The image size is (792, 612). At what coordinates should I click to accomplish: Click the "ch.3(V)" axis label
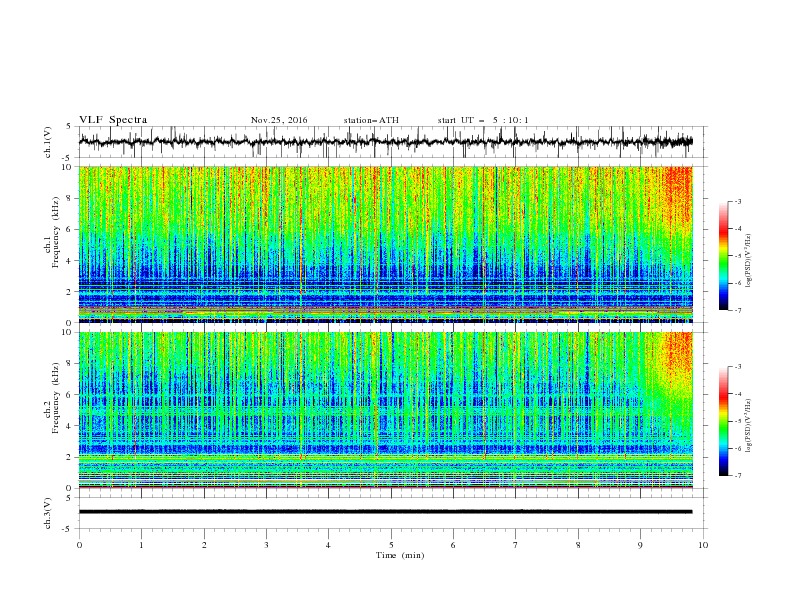(48, 513)
